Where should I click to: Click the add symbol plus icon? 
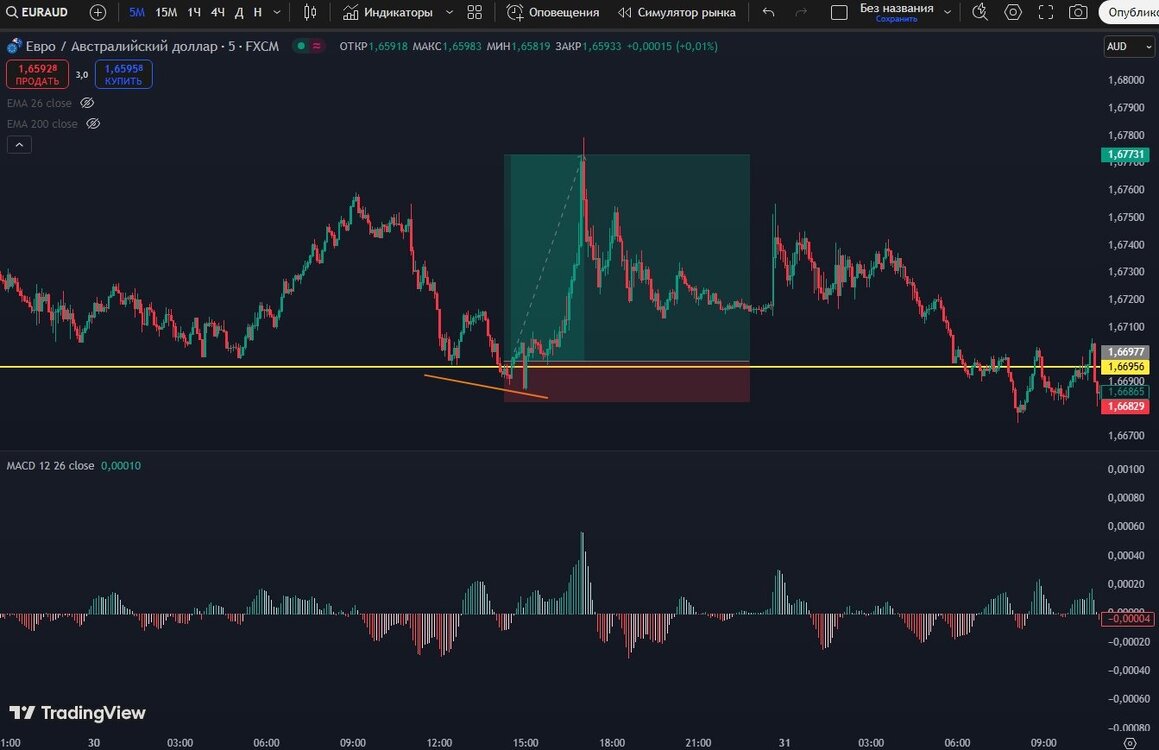[x=98, y=12]
